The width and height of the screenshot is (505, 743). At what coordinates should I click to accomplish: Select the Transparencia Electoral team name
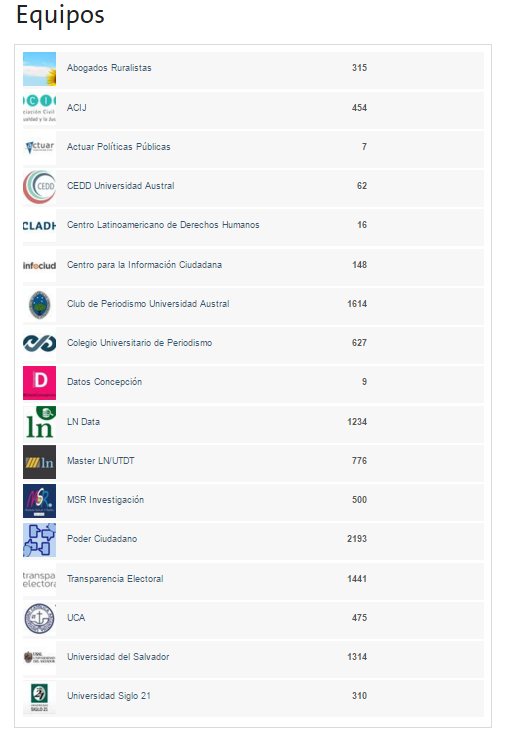click(x=115, y=579)
